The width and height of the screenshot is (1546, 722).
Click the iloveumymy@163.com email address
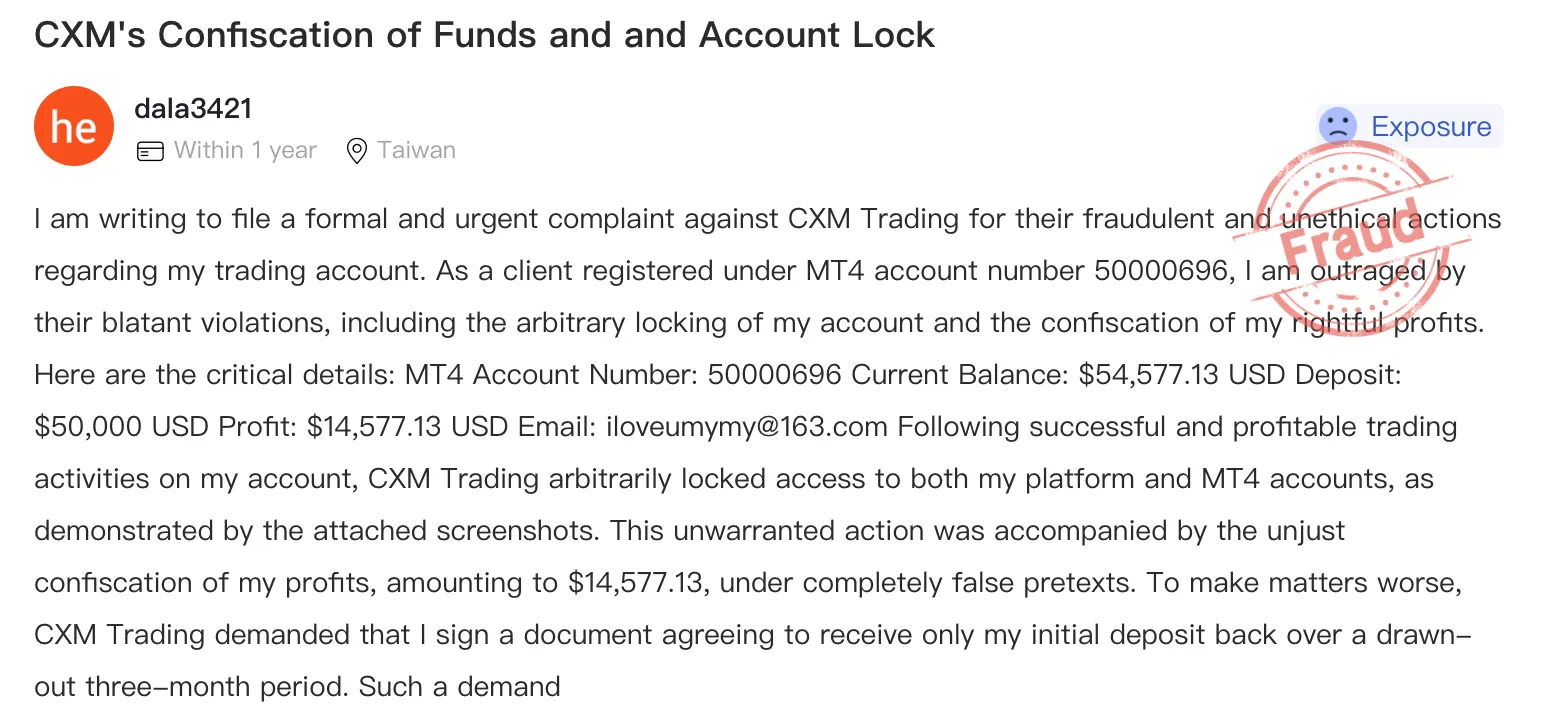click(747, 427)
